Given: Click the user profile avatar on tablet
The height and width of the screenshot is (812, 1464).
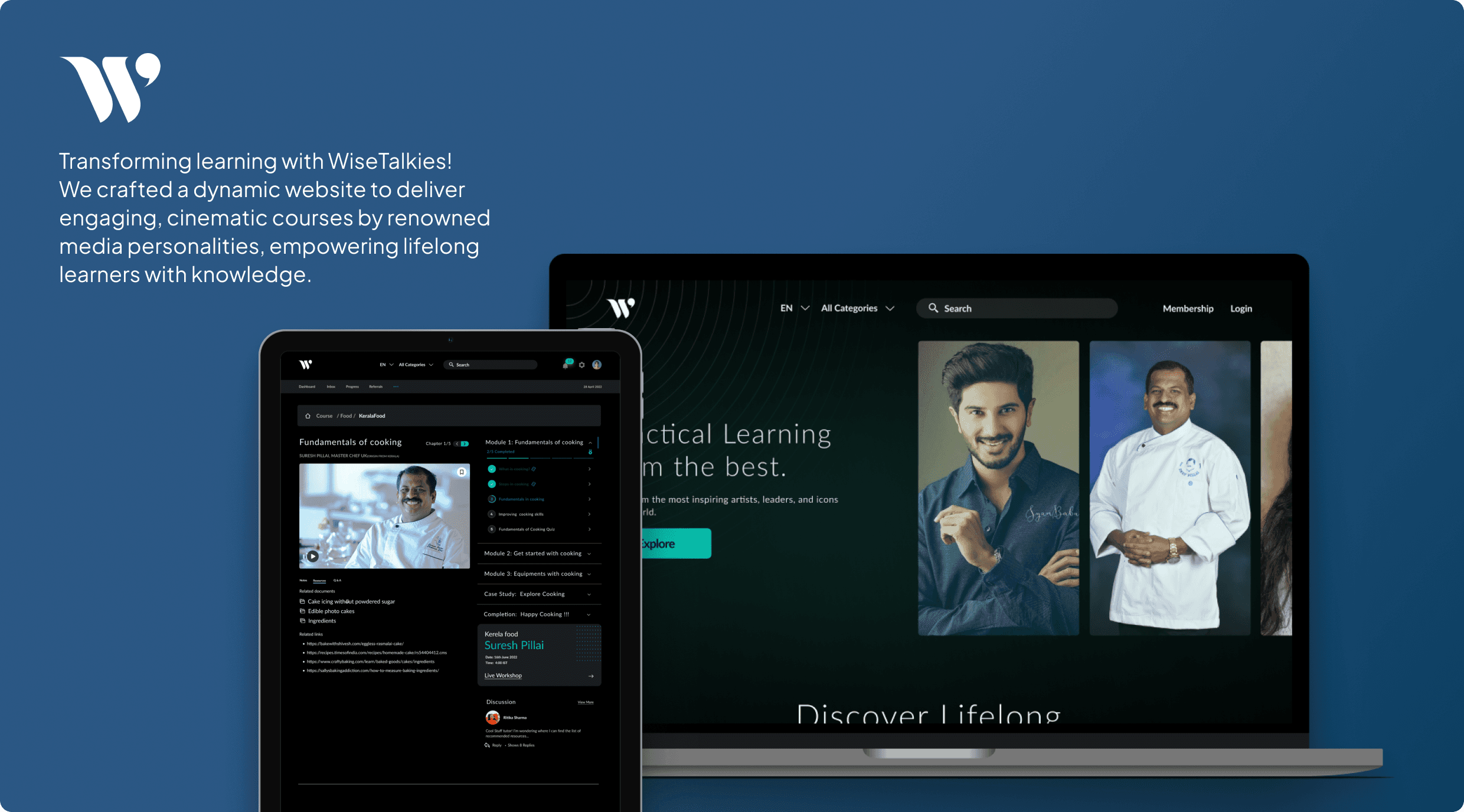Looking at the screenshot, I should coord(597,365).
